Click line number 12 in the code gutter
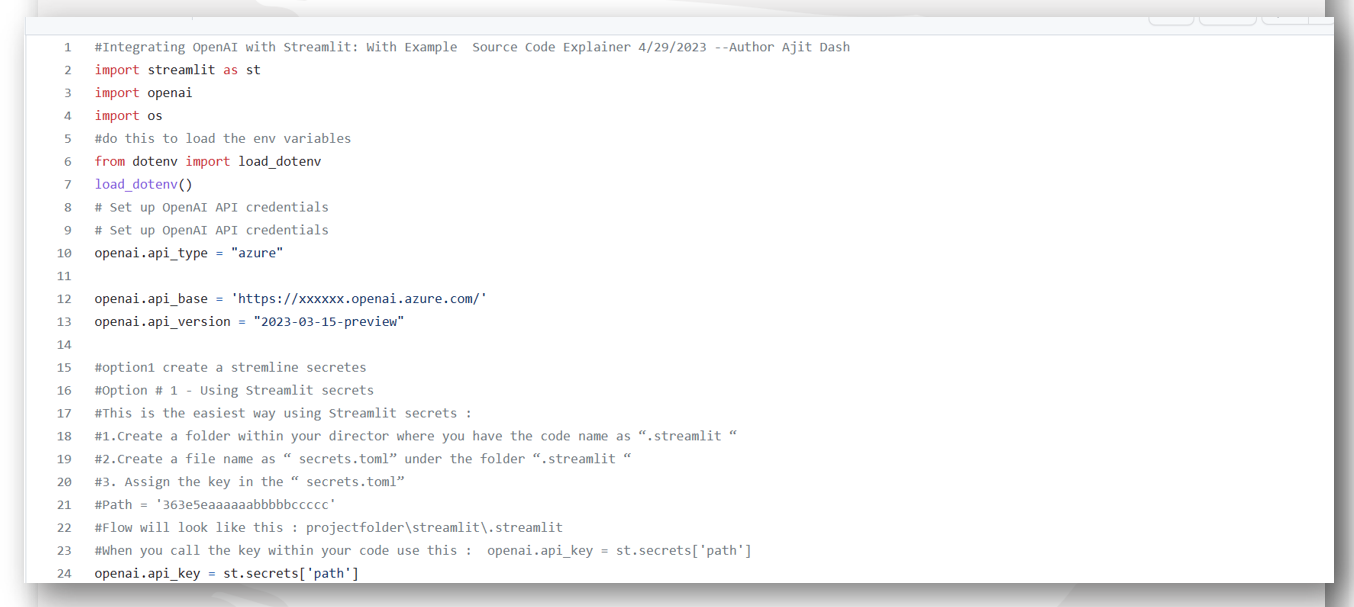Screen dimensions: 1354x607 pos(65,299)
